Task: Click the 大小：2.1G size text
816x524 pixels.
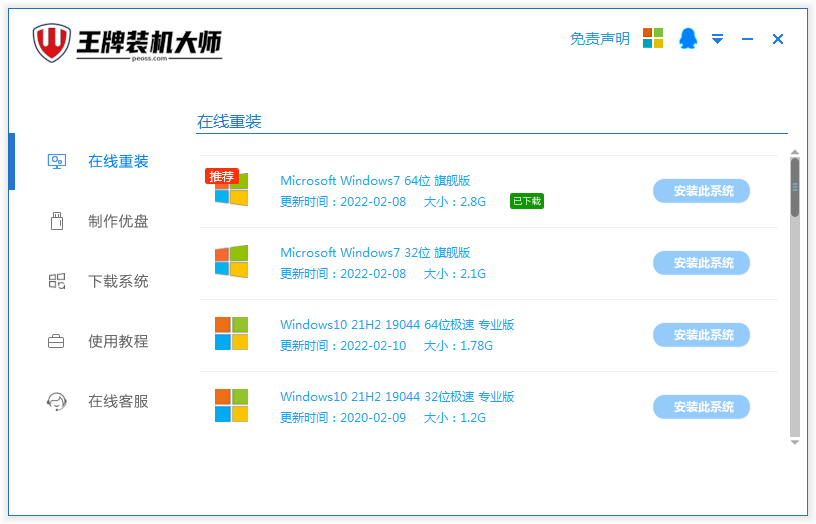Action: pyautogui.click(x=455, y=274)
